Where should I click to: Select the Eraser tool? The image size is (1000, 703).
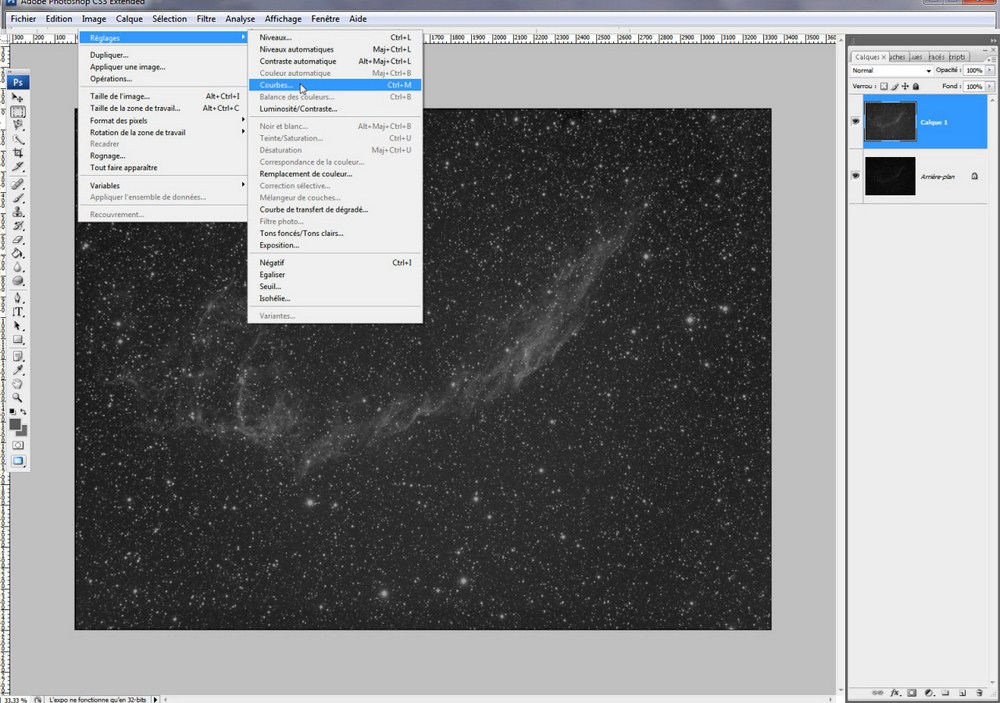pos(18,240)
